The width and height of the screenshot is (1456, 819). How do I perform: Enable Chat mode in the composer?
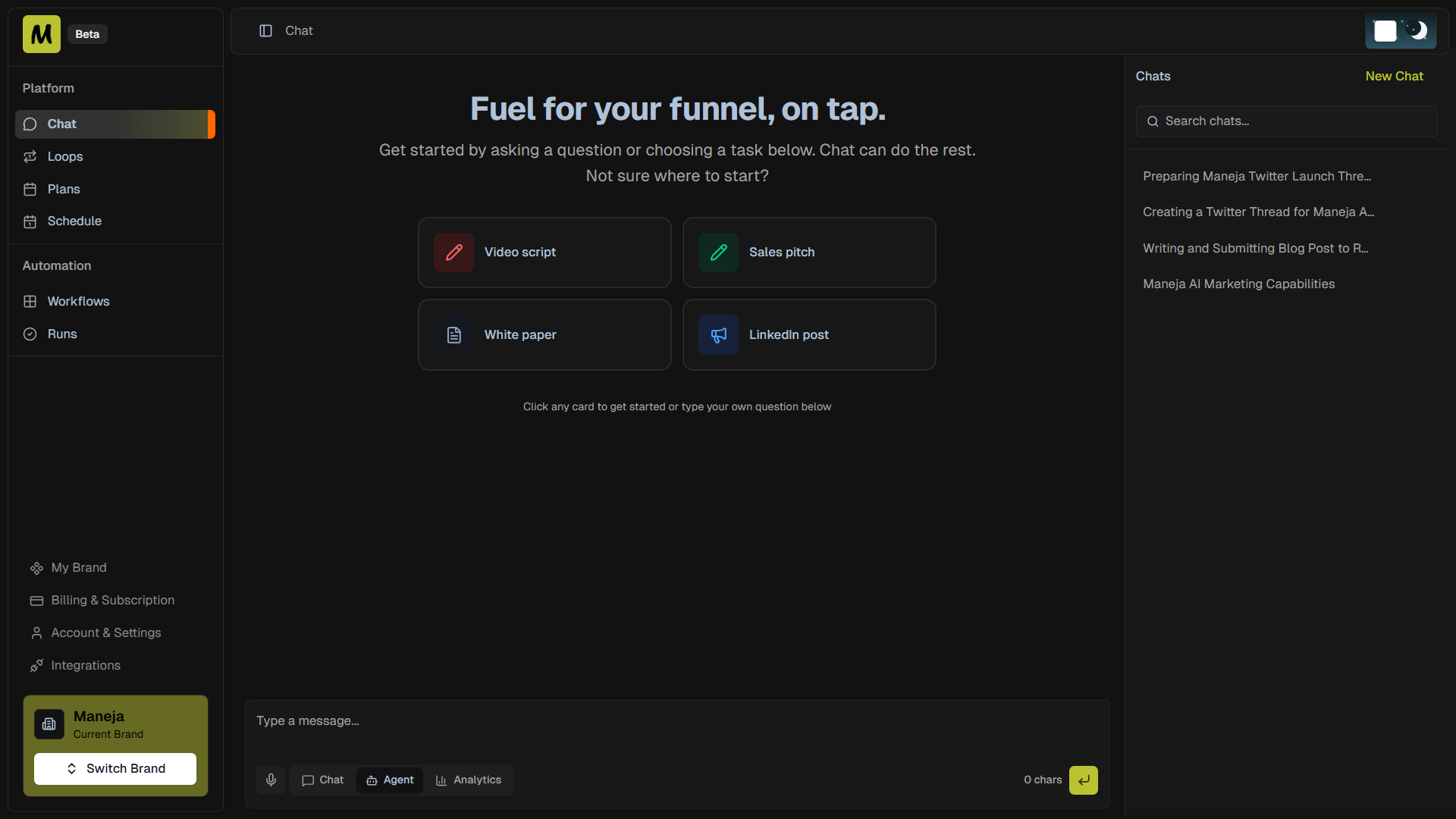[322, 780]
